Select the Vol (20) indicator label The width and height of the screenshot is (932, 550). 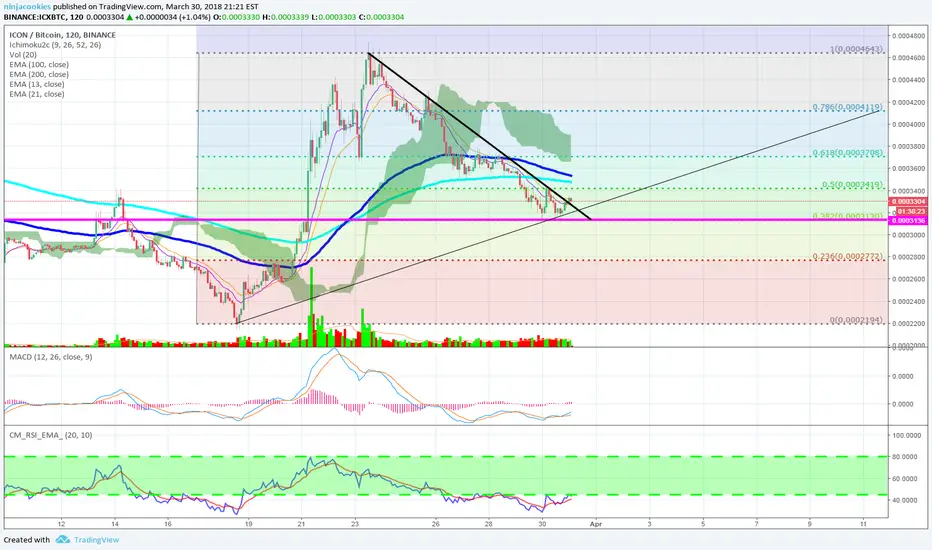coord(23,55)
